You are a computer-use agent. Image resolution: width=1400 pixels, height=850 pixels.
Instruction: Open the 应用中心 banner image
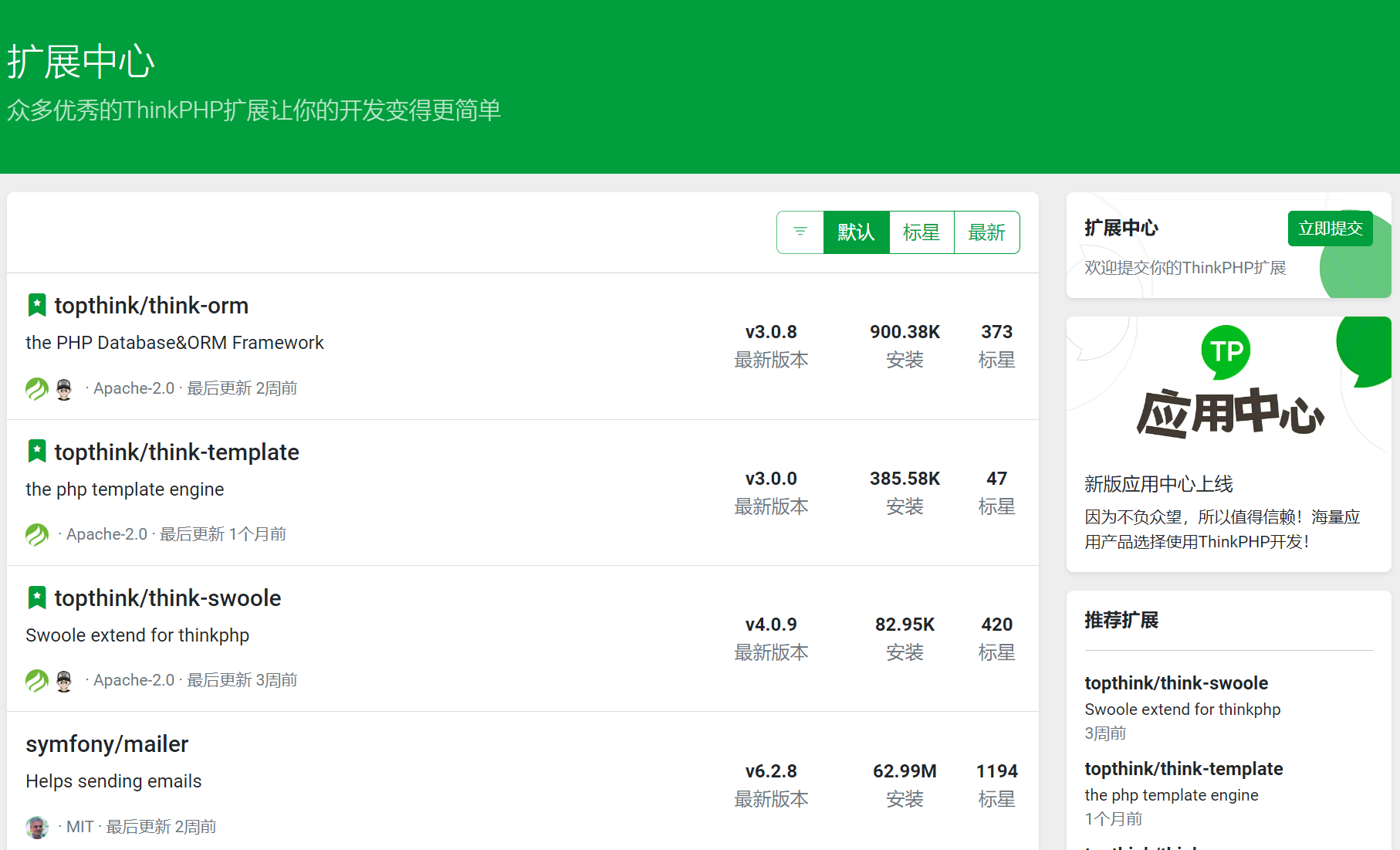1229,386
